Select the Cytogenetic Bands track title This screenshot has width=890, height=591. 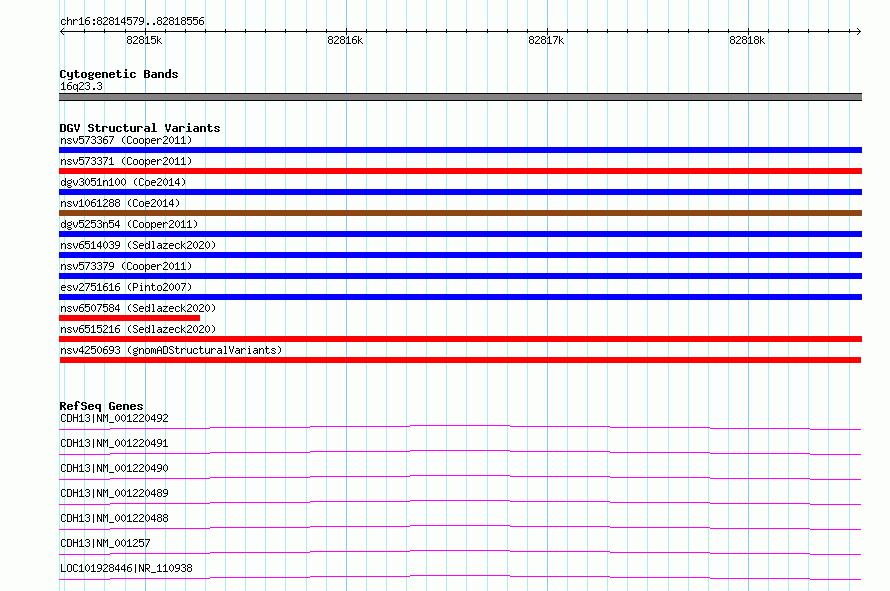pyautogui.click(x=119, y=74)
